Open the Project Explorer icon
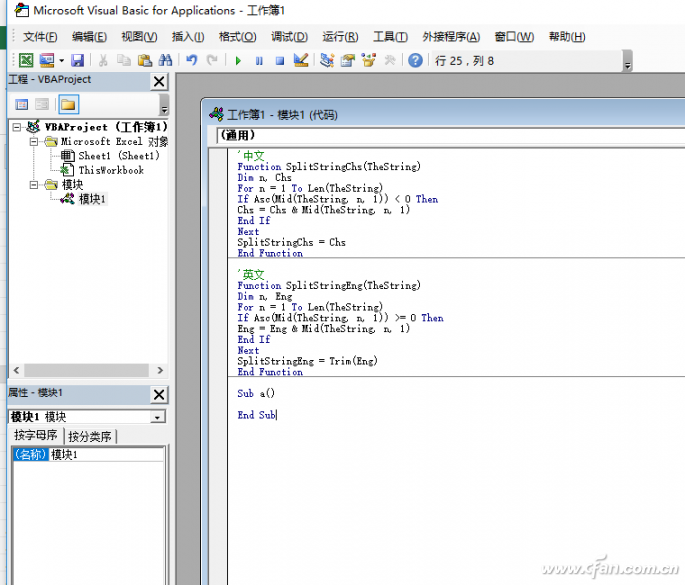The width and height of the screenshot is (685, 585). pyautogui.click(x=327, y=60)
